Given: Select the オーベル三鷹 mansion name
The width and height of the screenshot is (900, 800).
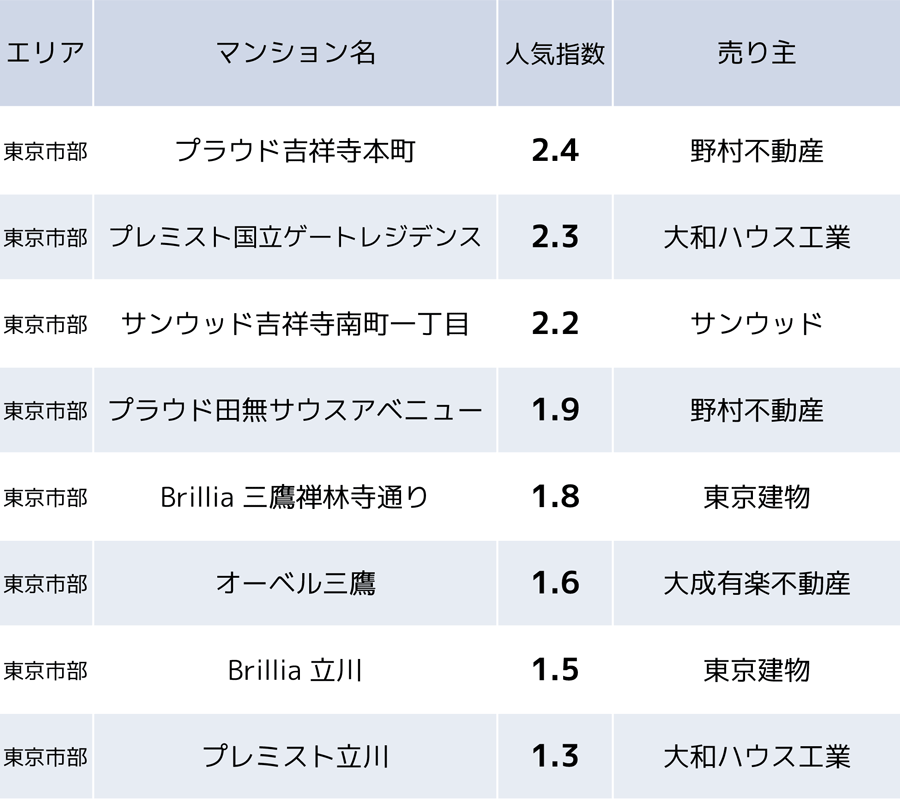Looking at the screenshot, I should [295, 584].
